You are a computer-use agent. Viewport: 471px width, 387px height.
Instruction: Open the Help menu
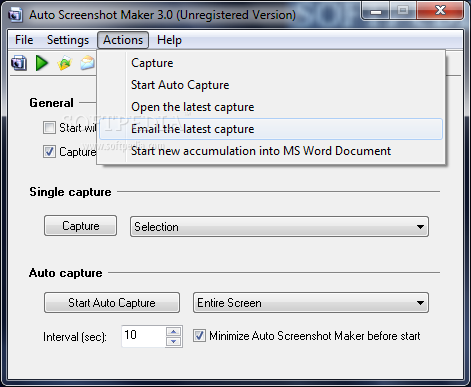(x=169, y=40)
